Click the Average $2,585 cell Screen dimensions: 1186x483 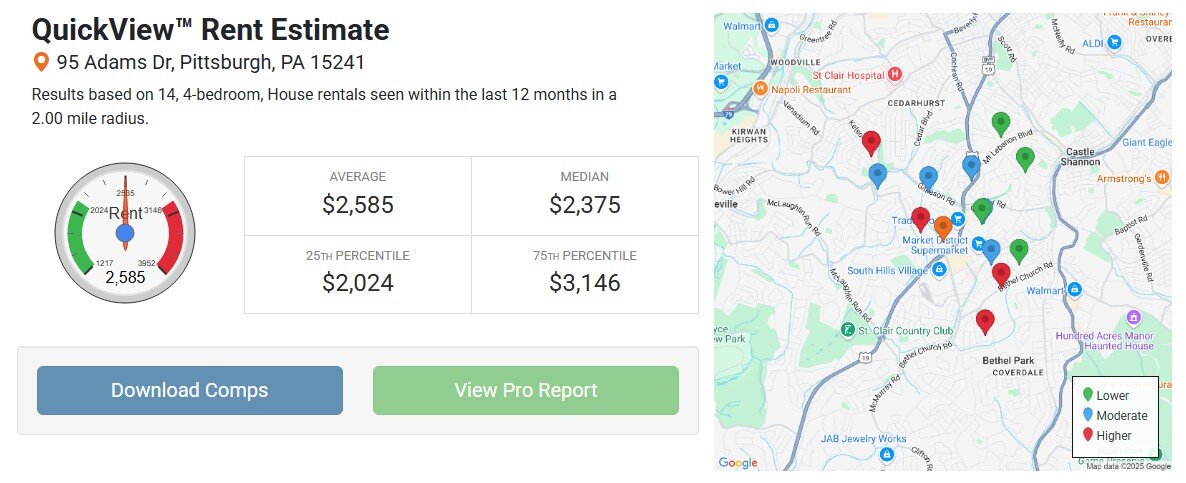[x=358, y=197]
